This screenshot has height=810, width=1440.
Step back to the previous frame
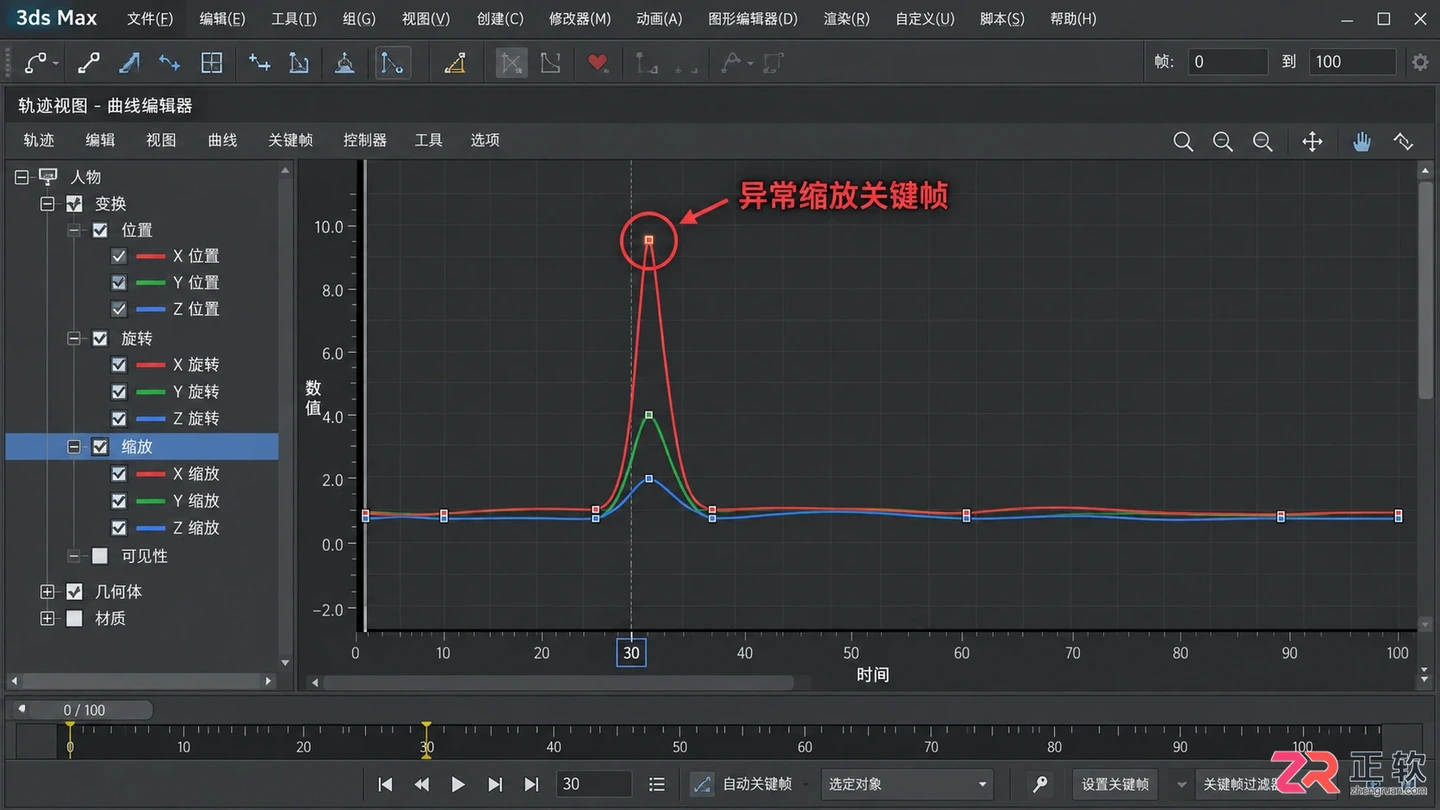click(x=422, y=784)
